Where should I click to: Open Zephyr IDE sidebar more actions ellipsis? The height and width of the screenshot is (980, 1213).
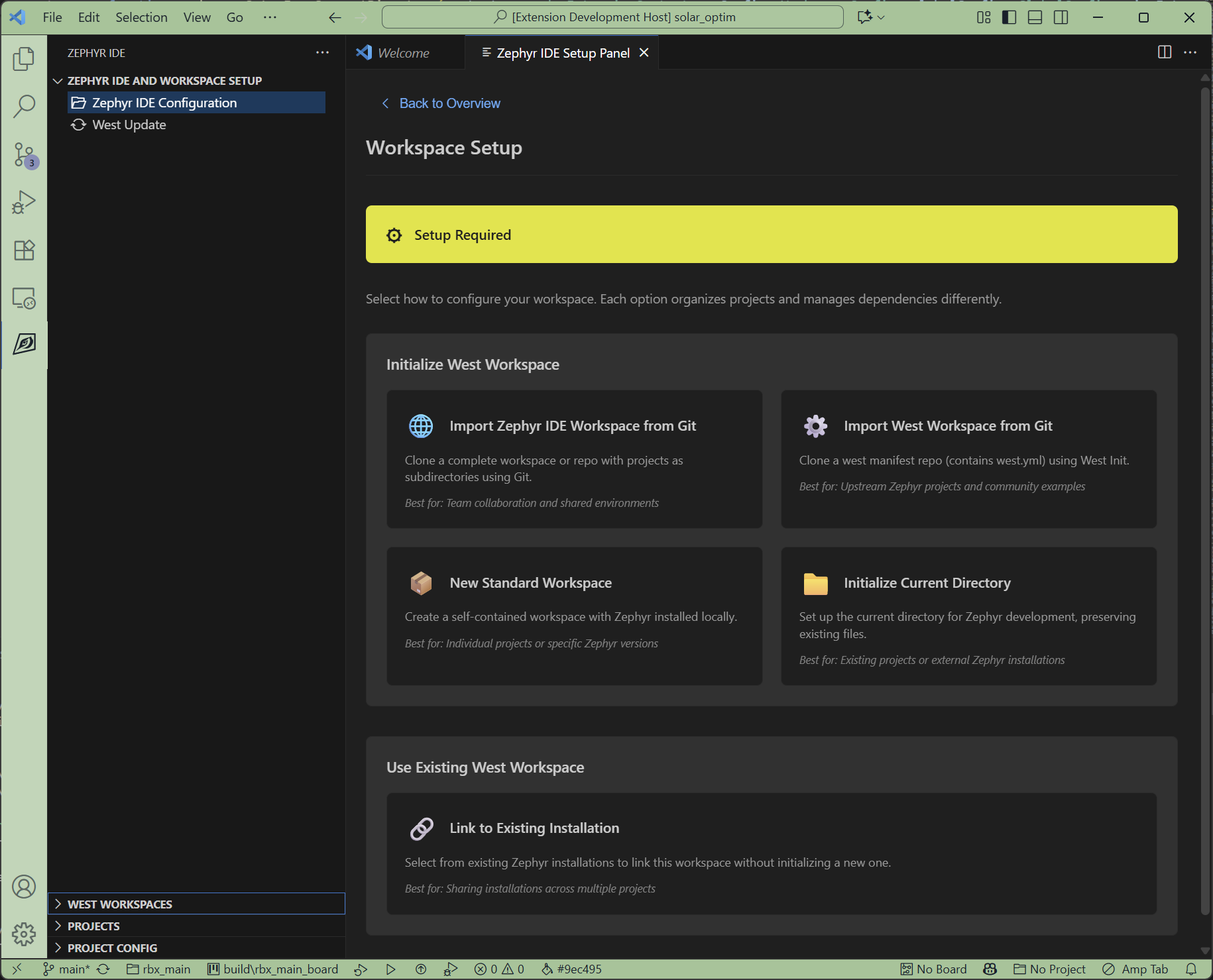(x=323, y=52)
